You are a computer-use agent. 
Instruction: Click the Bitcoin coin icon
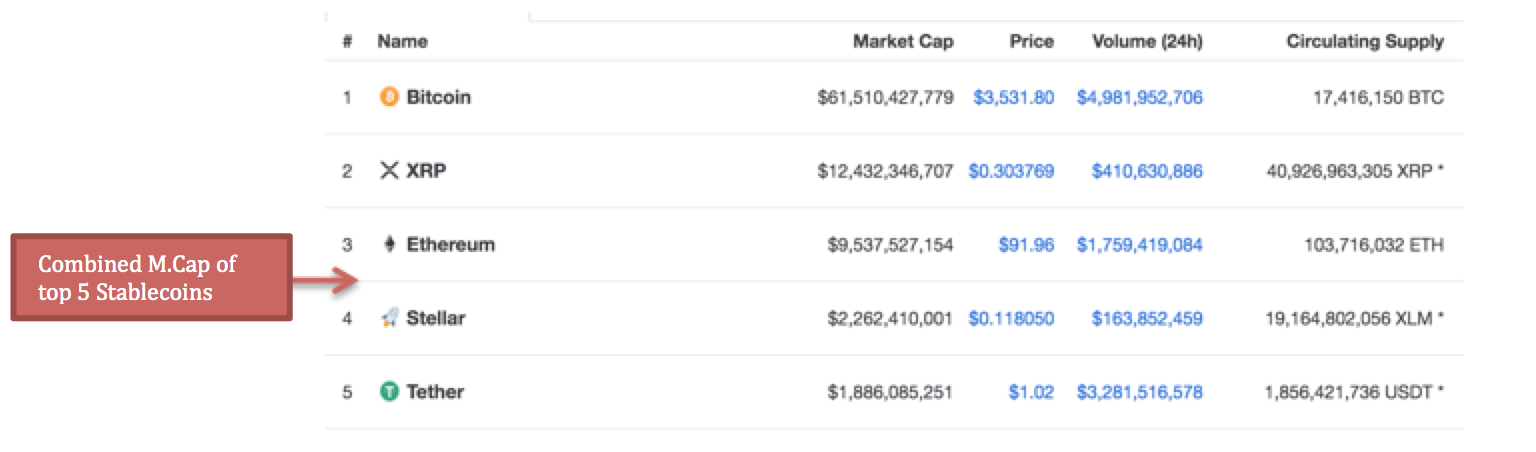[x=390, y=97]
